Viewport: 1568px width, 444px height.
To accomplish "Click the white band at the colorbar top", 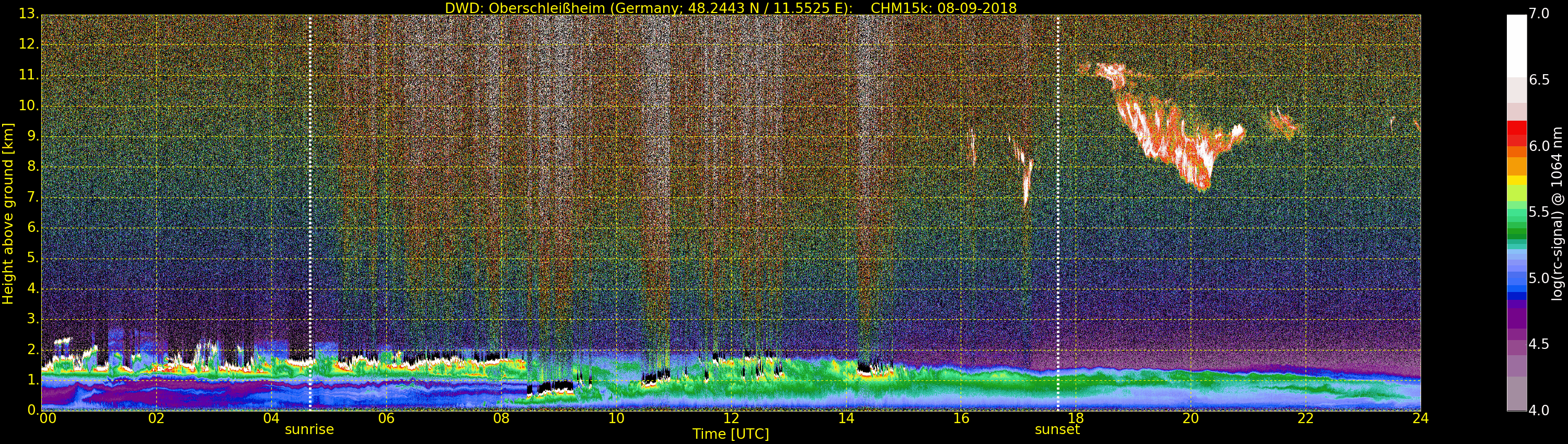I will (x=1516, y=43).
